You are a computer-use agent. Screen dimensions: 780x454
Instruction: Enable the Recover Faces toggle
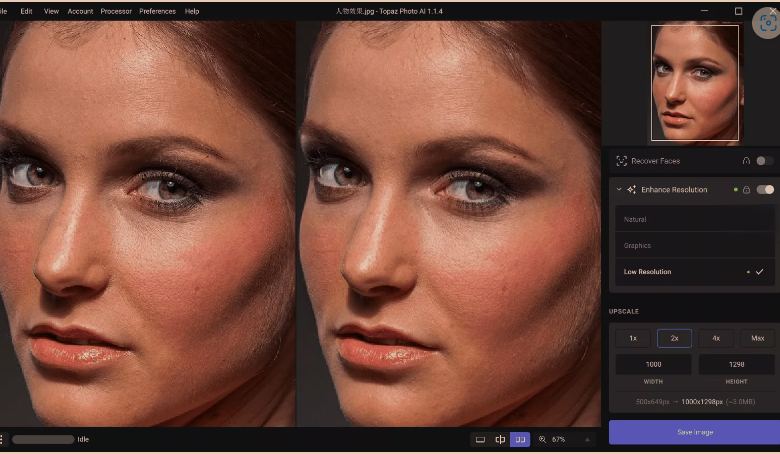764,161
